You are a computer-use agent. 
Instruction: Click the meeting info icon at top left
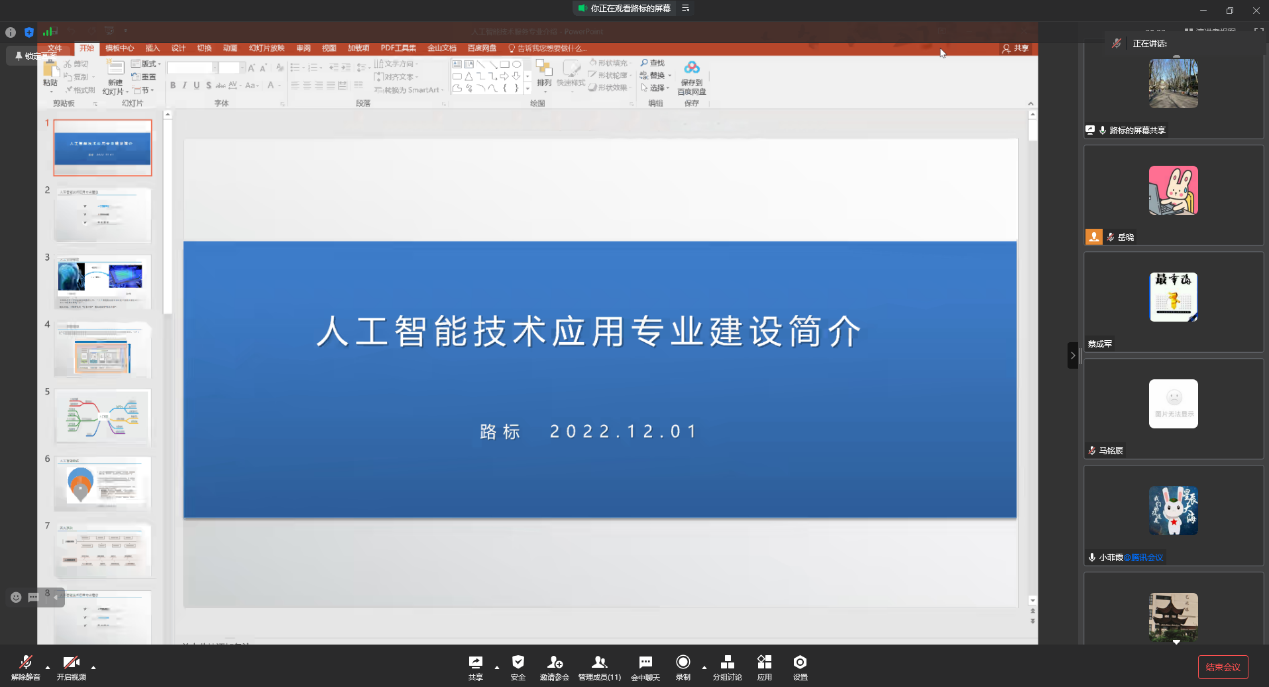[11, 32]
